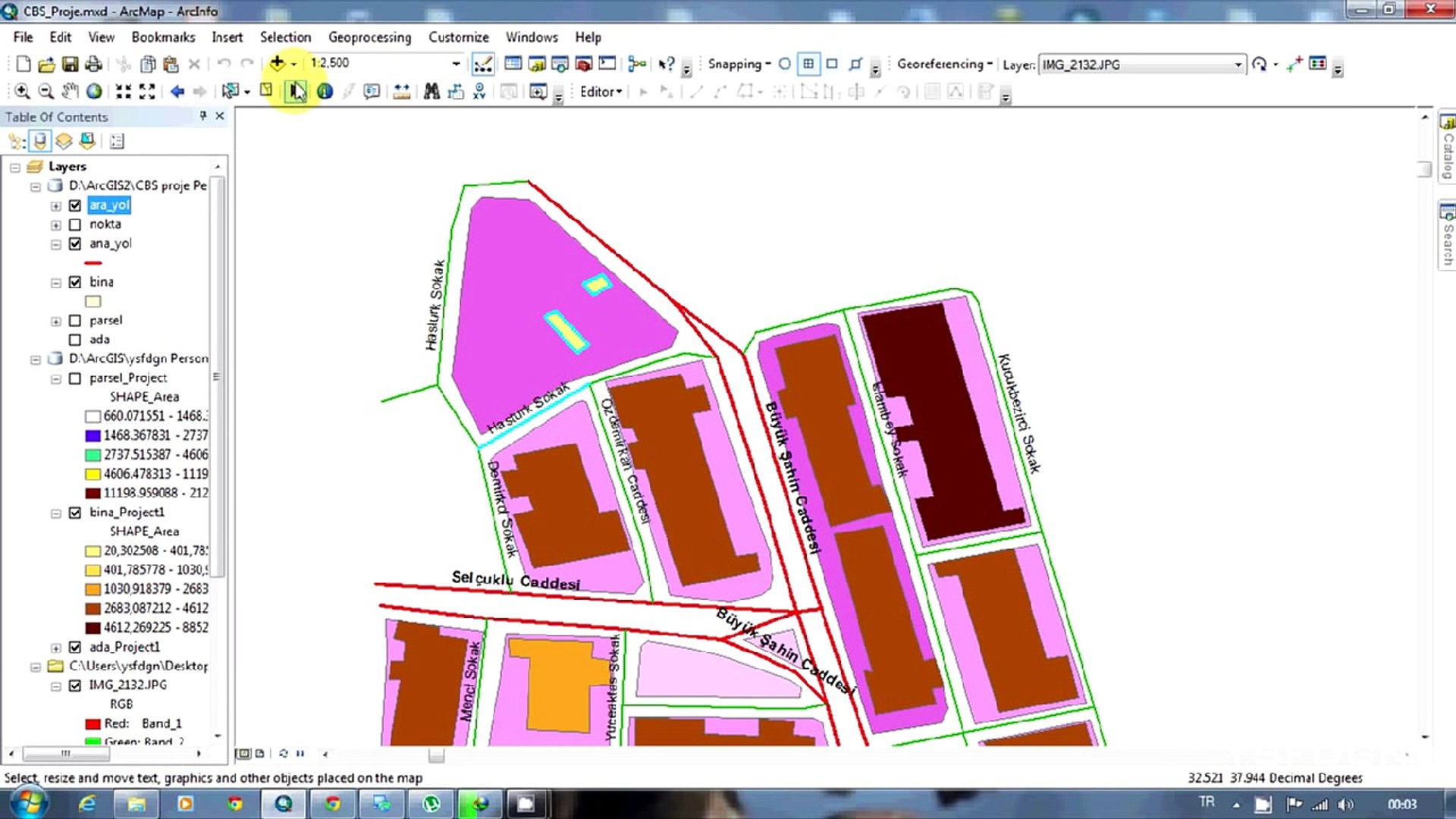This screenshot has height=819, width=1456.
Task: Click the Full Extent globe icon
Action: [x=94, y=92]
